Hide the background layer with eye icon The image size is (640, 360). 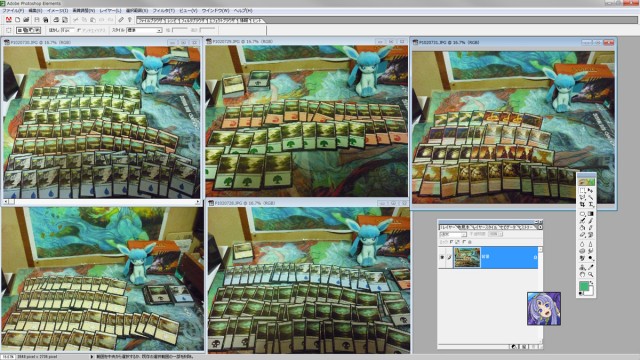coord(442,257)
